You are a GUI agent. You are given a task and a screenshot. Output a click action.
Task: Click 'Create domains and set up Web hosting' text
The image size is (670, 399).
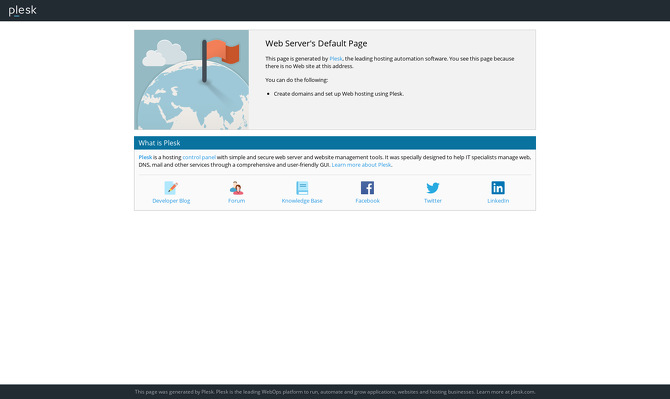click(338, 94)
